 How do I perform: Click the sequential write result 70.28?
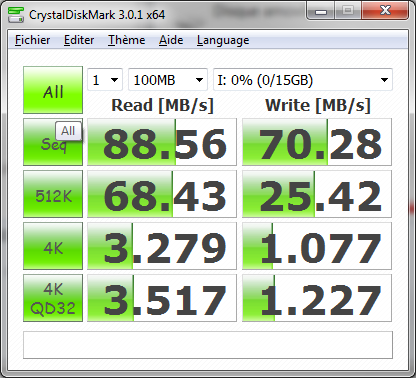[x=317, y=142]
